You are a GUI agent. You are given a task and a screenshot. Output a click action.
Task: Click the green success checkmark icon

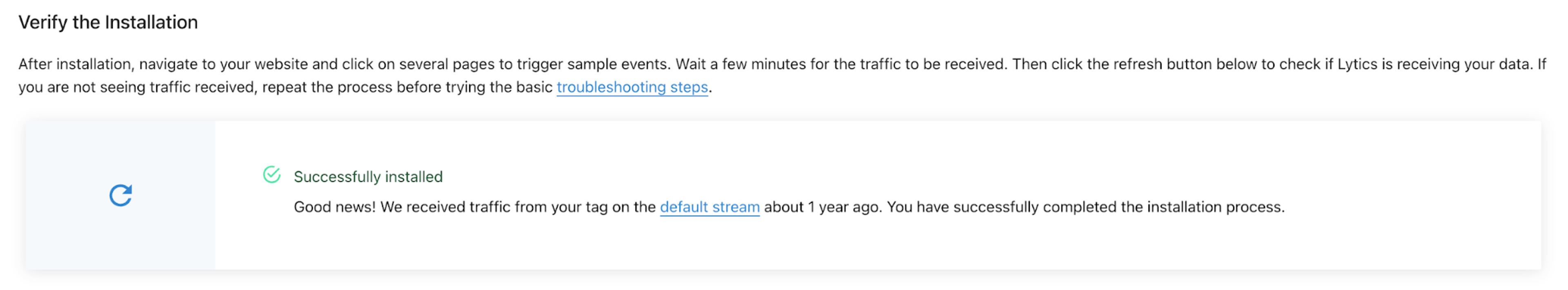click(x=272, y=175)
